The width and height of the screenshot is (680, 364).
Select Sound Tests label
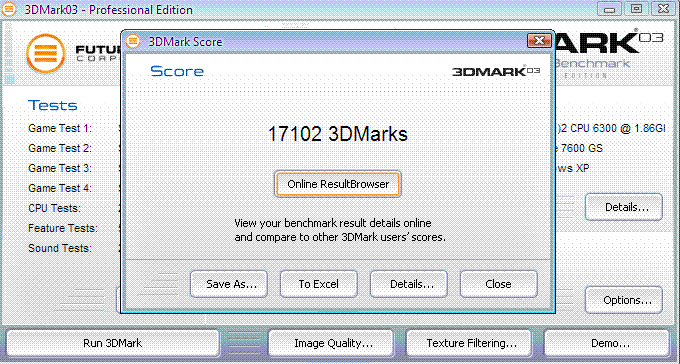coord(60,248)
